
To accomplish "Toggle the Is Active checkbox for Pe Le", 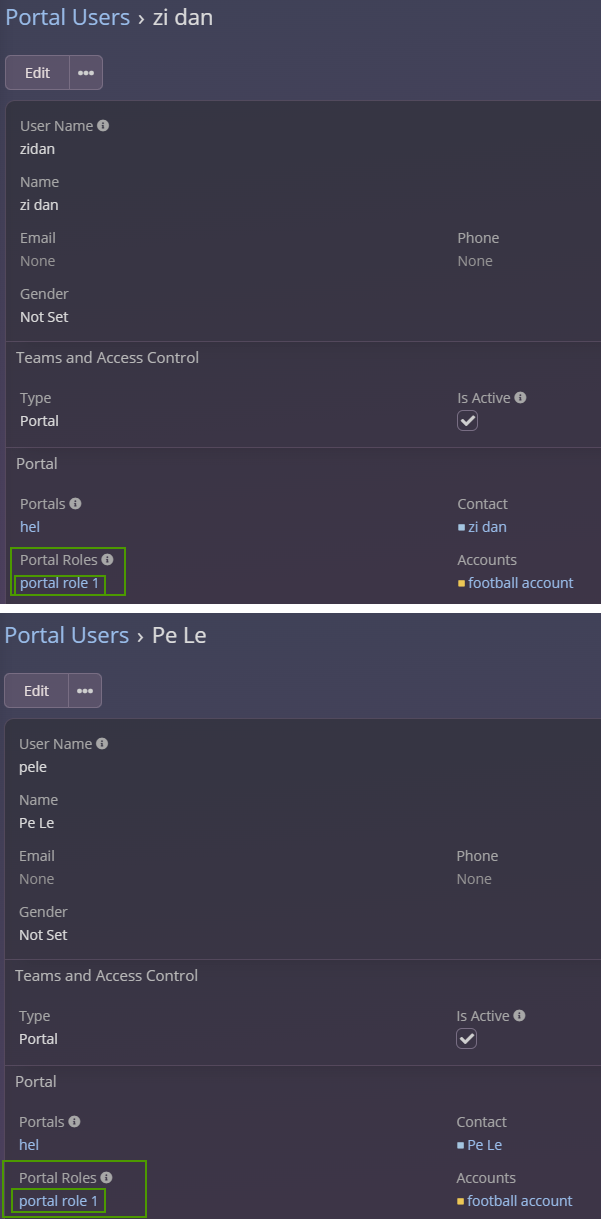I will tap(467, 1039).
